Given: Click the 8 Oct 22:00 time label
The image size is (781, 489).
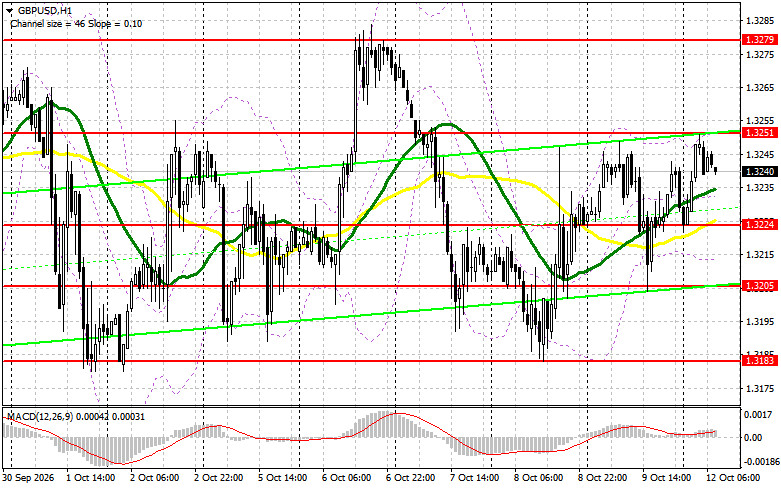Looking at the screenshot, I should click(x=603, y=478).
